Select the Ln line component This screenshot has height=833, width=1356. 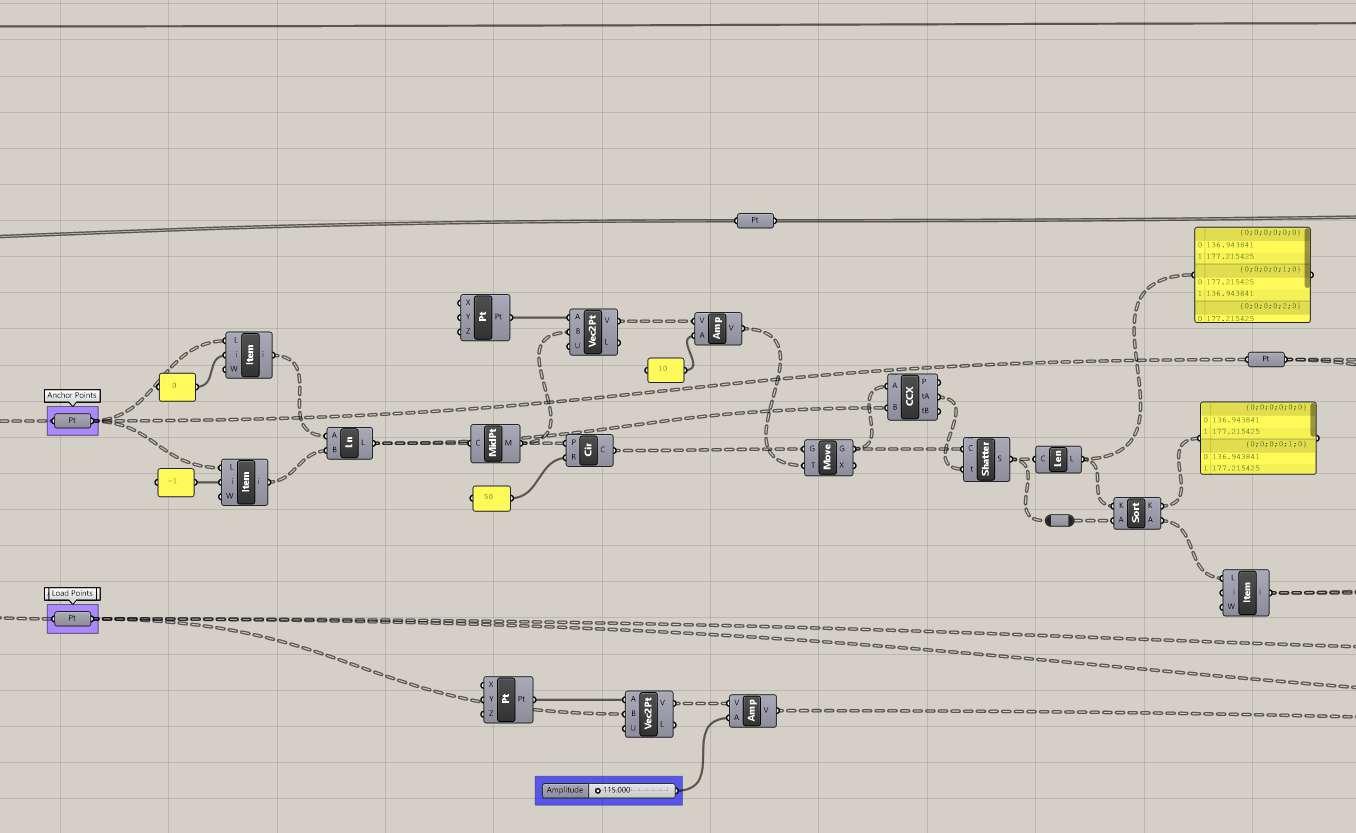click(350, 442)
